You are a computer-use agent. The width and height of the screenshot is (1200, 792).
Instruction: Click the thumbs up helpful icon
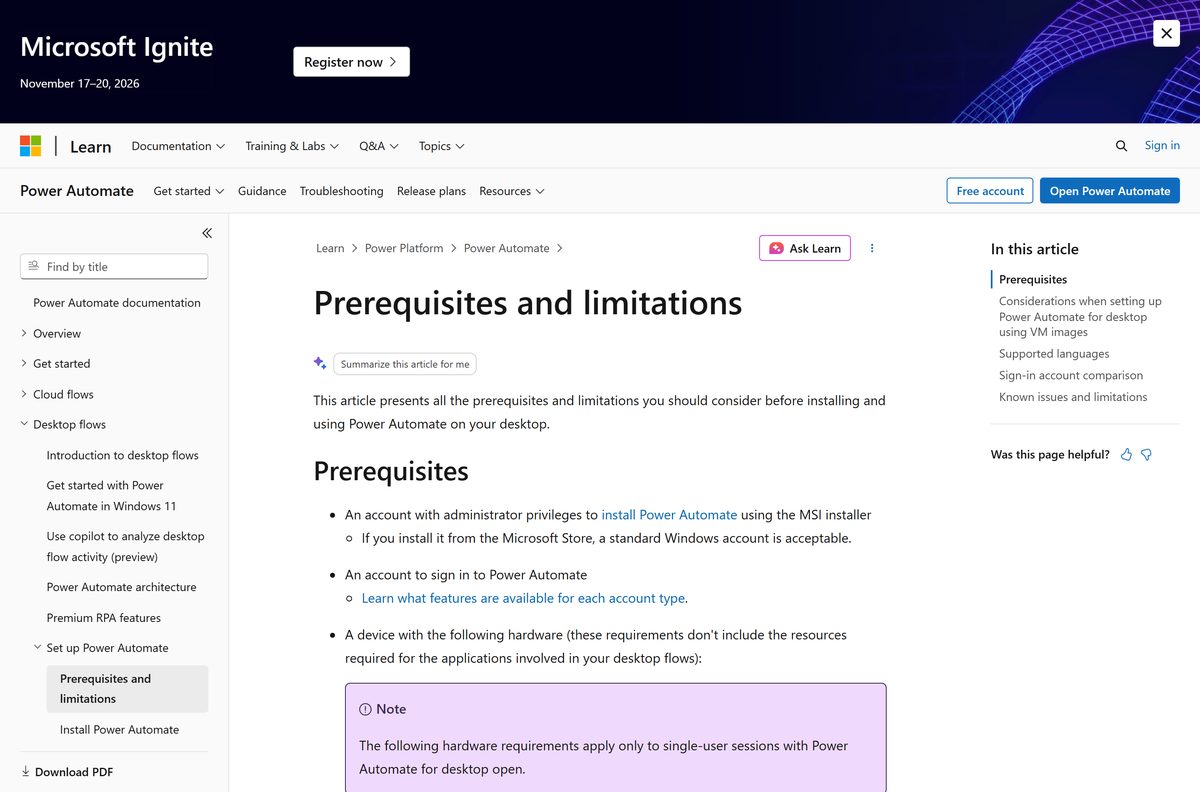(x=1127, y=455)
